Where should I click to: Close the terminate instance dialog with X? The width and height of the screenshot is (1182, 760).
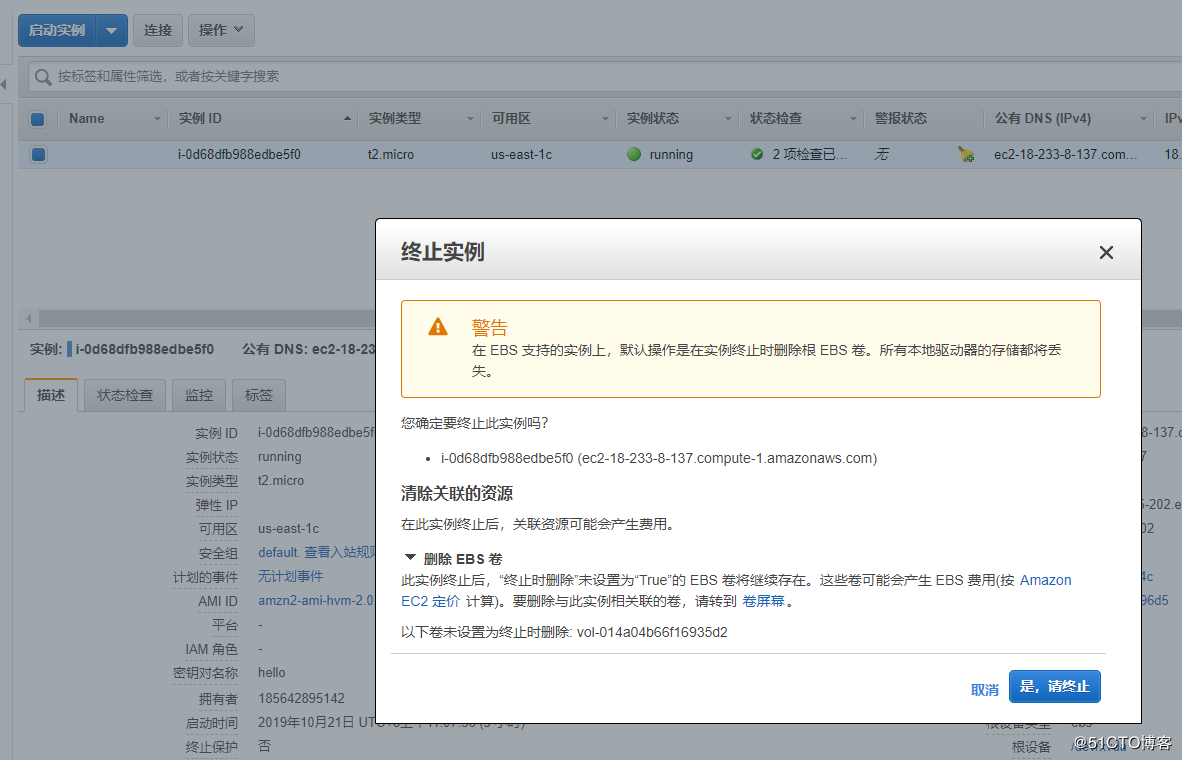[x=1106, y=253]
